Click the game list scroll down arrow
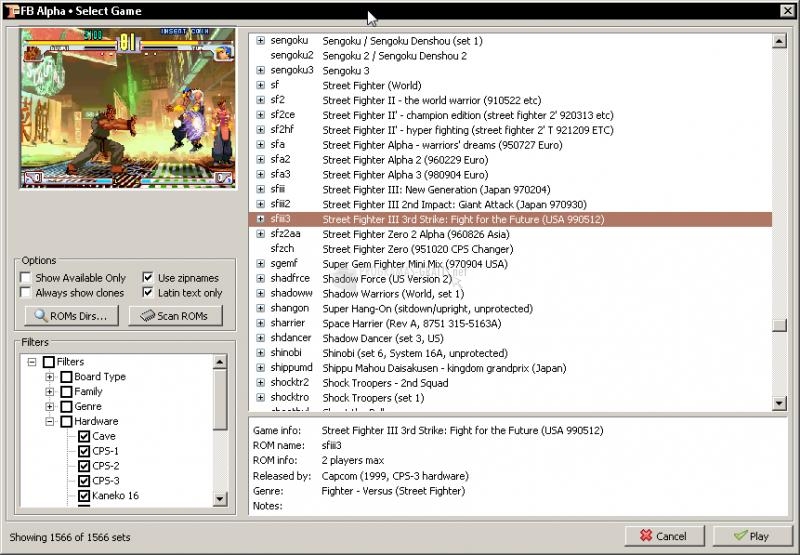800x555 pixels. click(779, 403)
